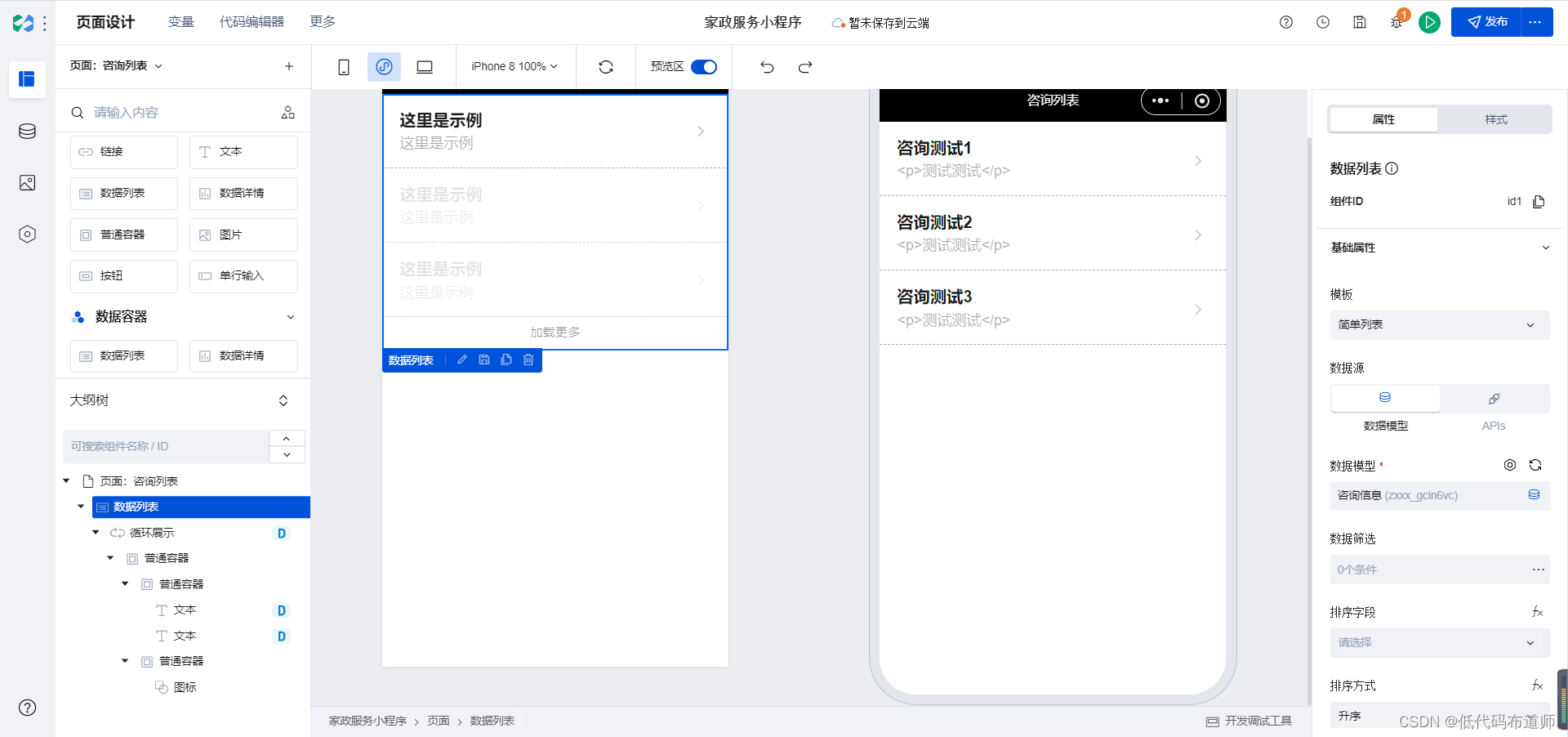
Task: Open the image assets sidebar icon
Action: [x=27, y=183]
